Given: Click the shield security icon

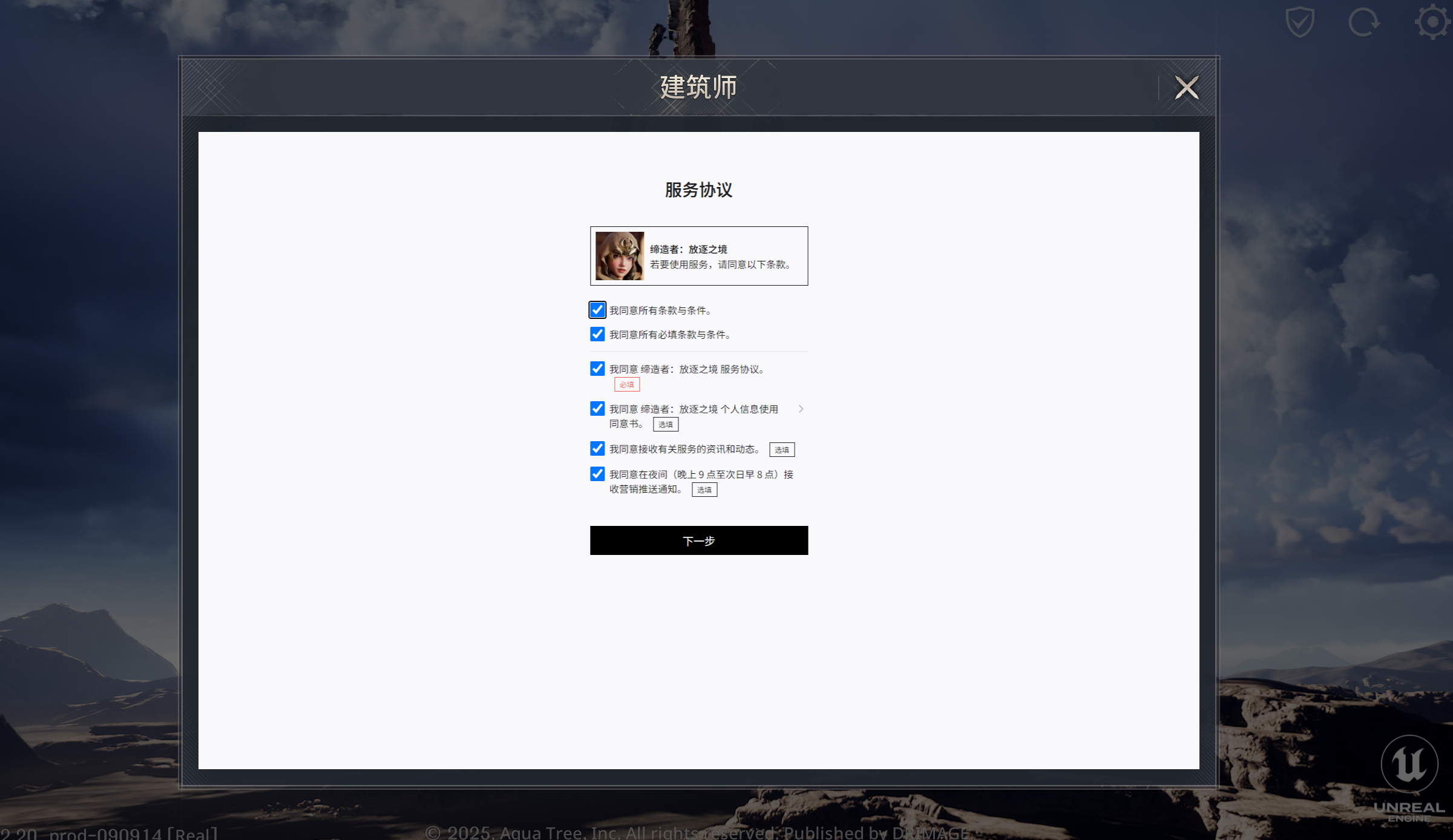Looking at the screenshot, I should (1300, 22).
